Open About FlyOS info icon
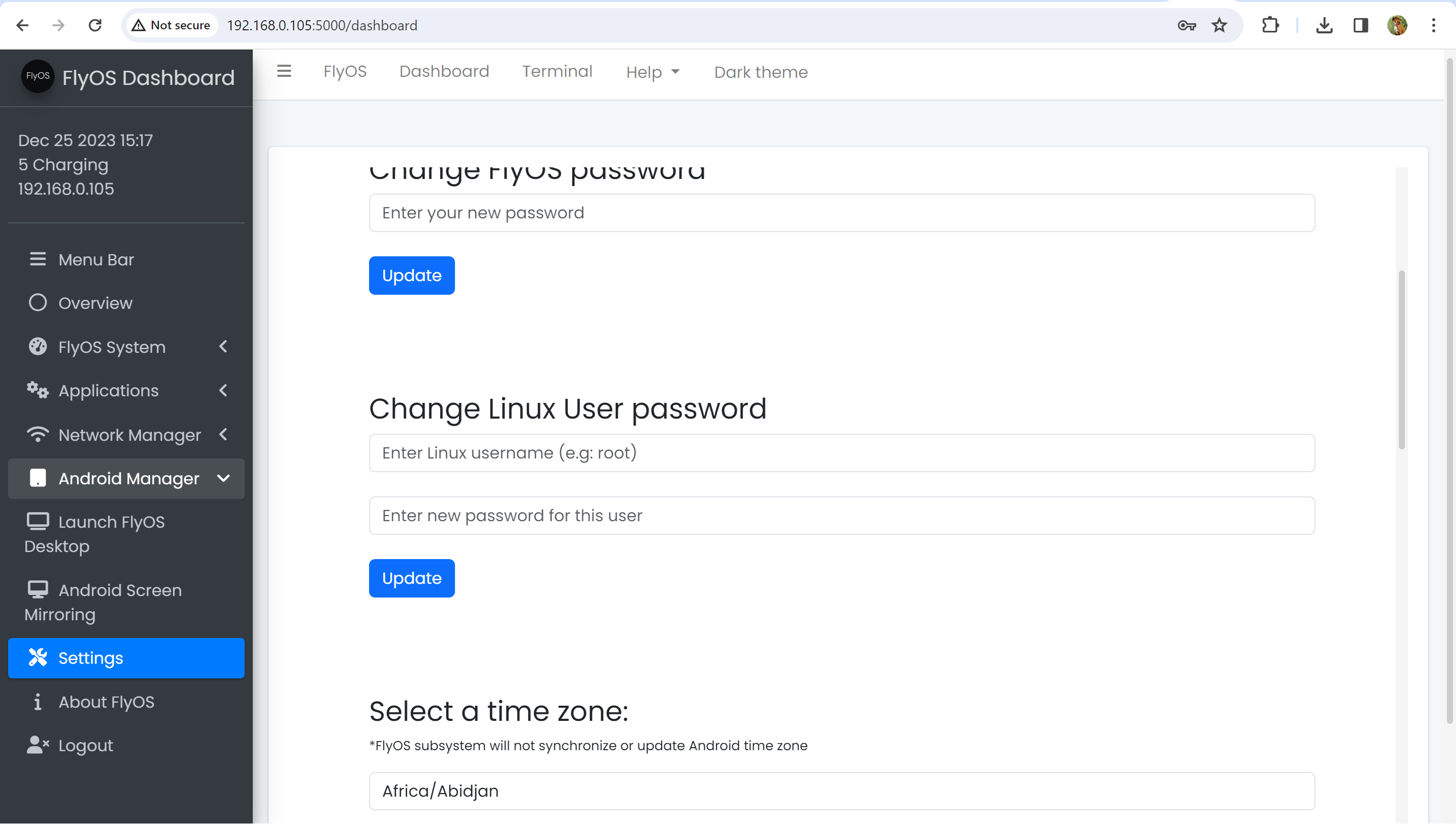 point(37,701)
